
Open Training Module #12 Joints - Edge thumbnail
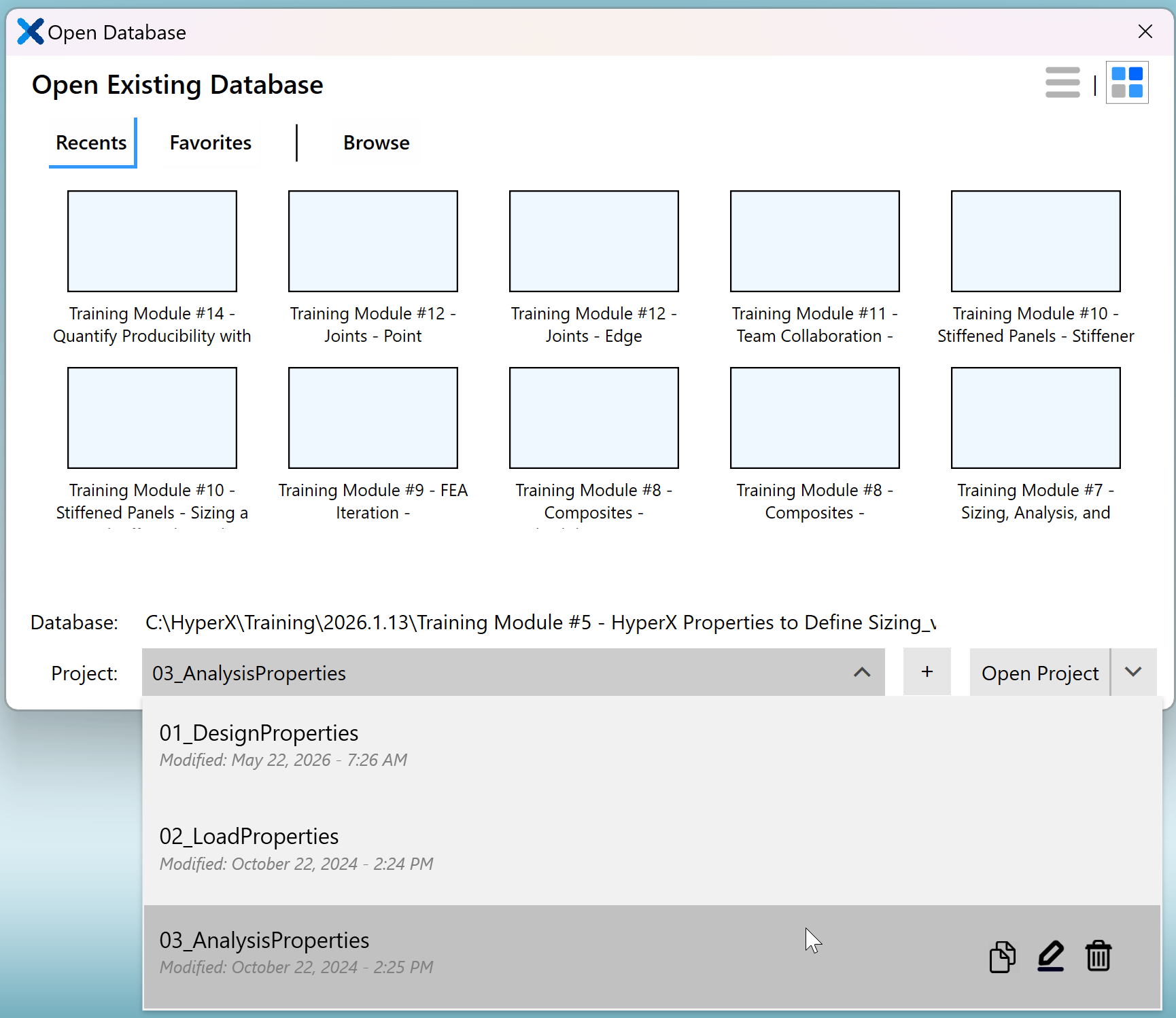pyautogui.click(x=594, y=241)
